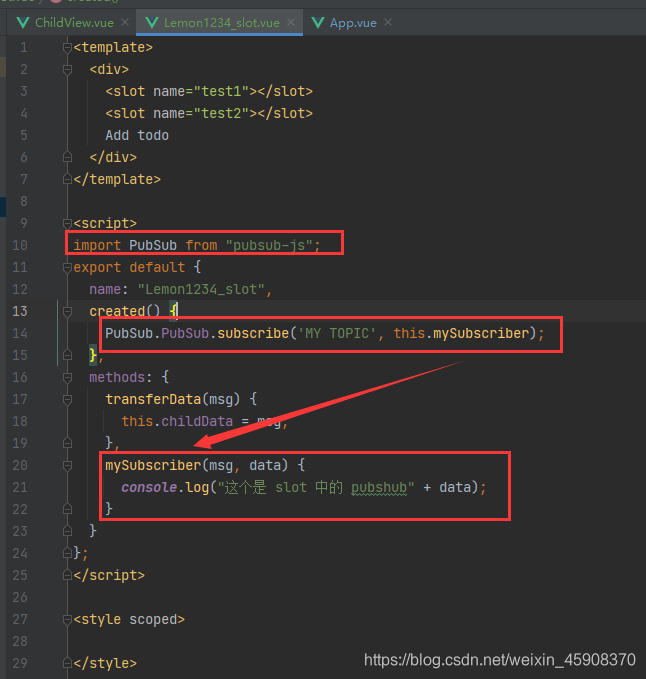
Task: Collapse the <script> block at line 9
Action: click(x=67, y=223)
